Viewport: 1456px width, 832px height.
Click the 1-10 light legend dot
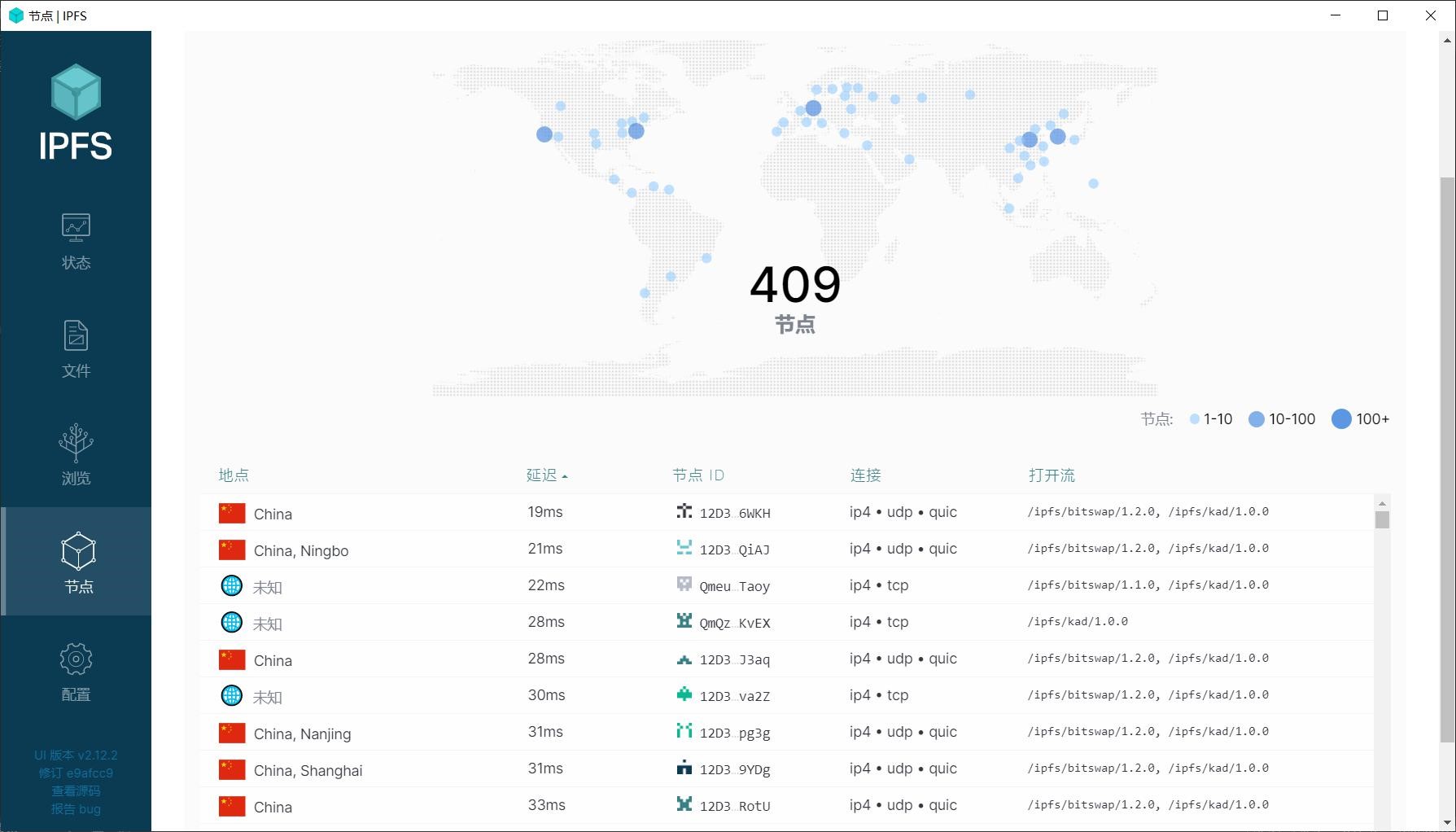(x=1194, y=419)
